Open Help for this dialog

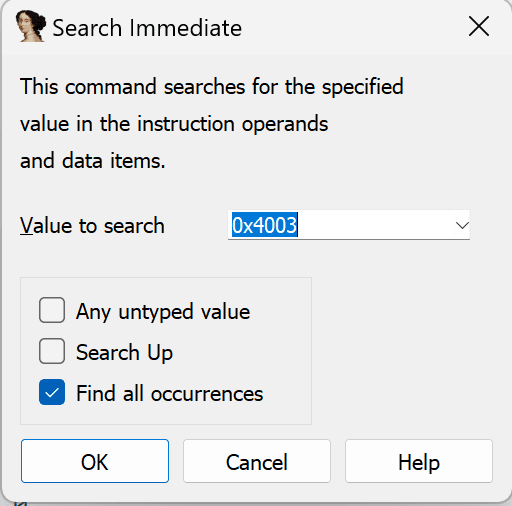pos(419,461)
